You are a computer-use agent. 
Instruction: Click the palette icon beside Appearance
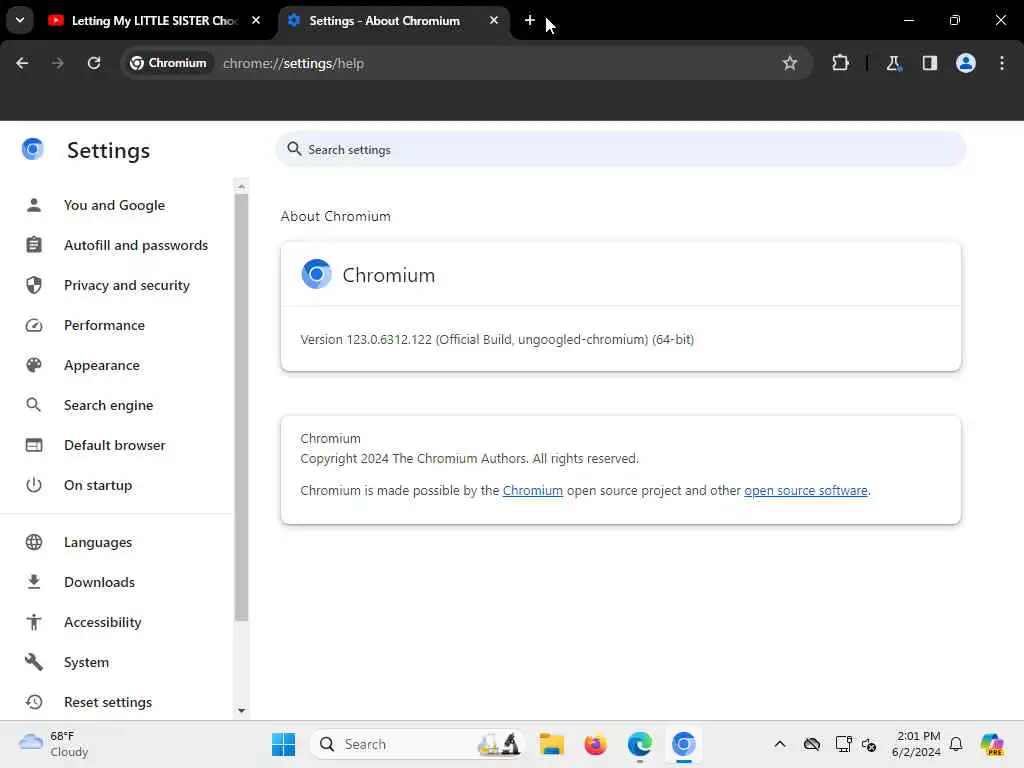[x=34, y=365]
